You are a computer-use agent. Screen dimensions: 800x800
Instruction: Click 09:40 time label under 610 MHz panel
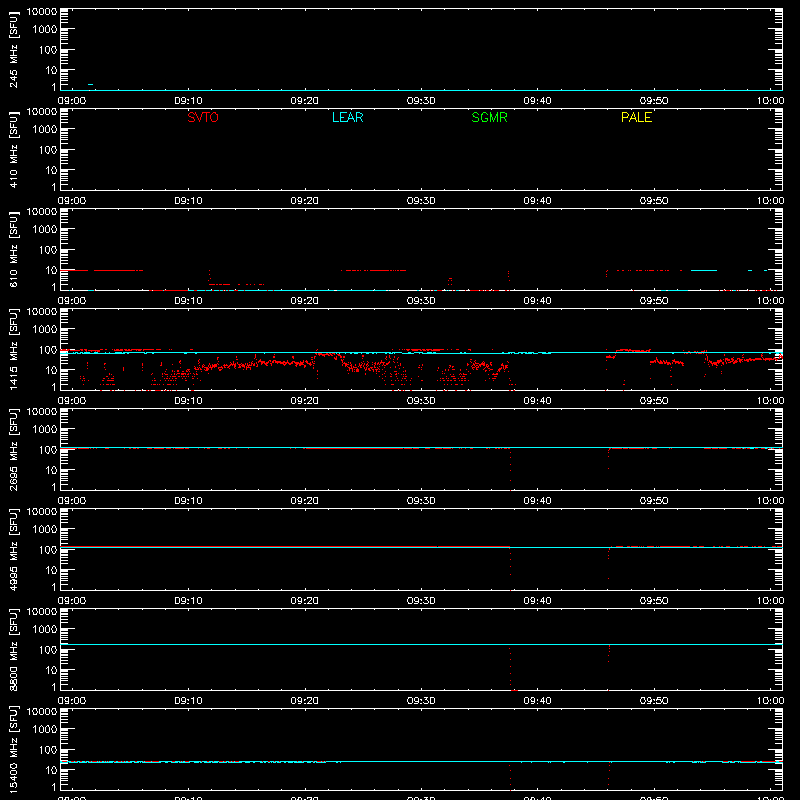537,301
